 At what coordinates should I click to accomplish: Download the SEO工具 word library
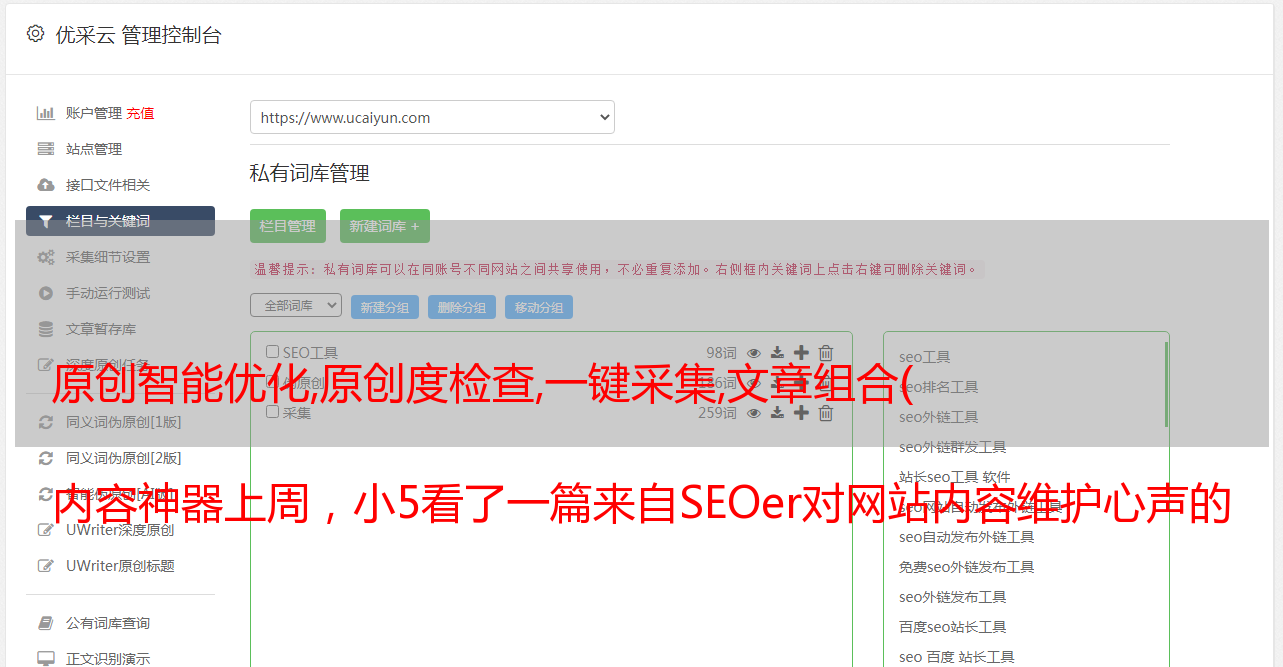tap(777, 353)
